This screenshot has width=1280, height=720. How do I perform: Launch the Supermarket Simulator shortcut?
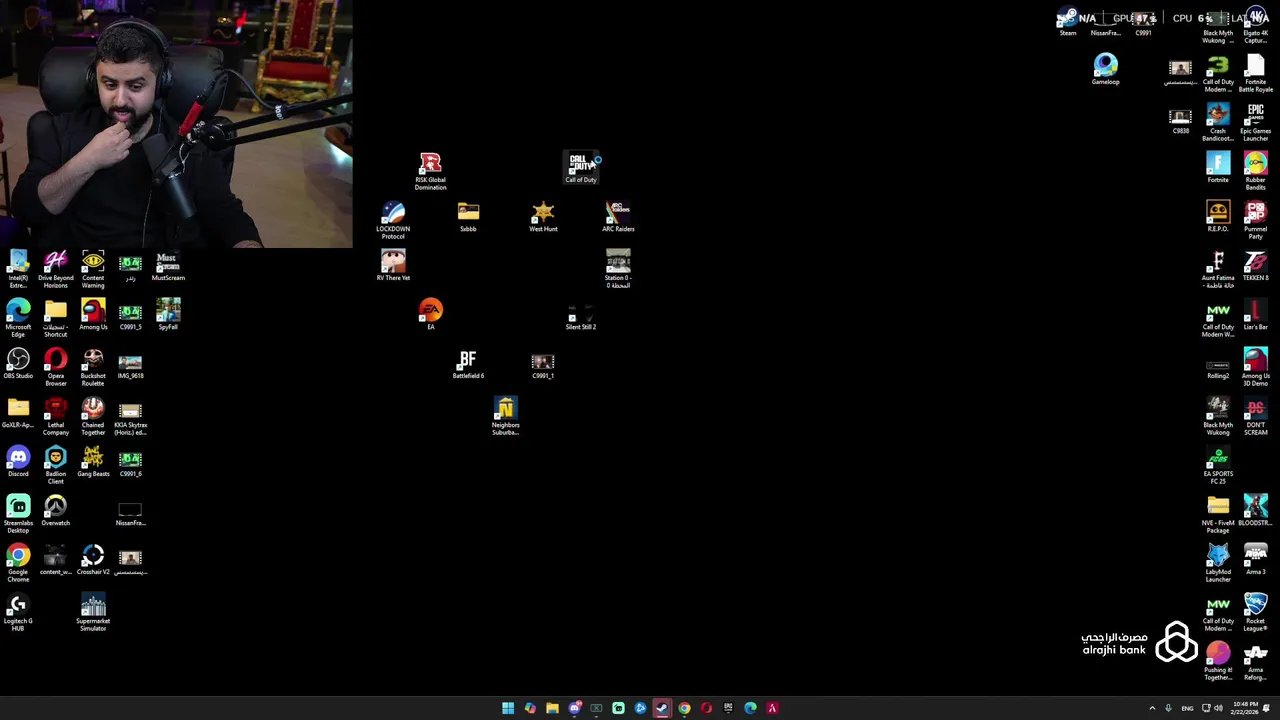click(x=93, y=613)
